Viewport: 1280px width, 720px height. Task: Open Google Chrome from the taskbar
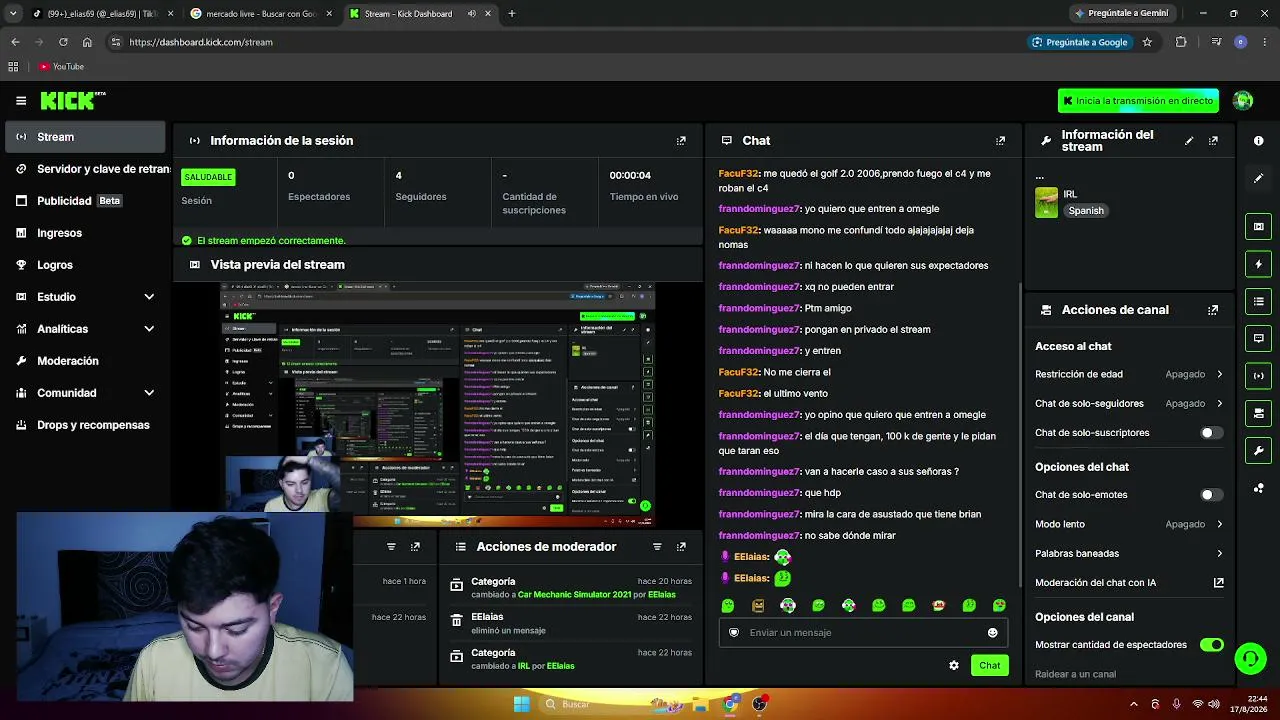click(731, 704)
